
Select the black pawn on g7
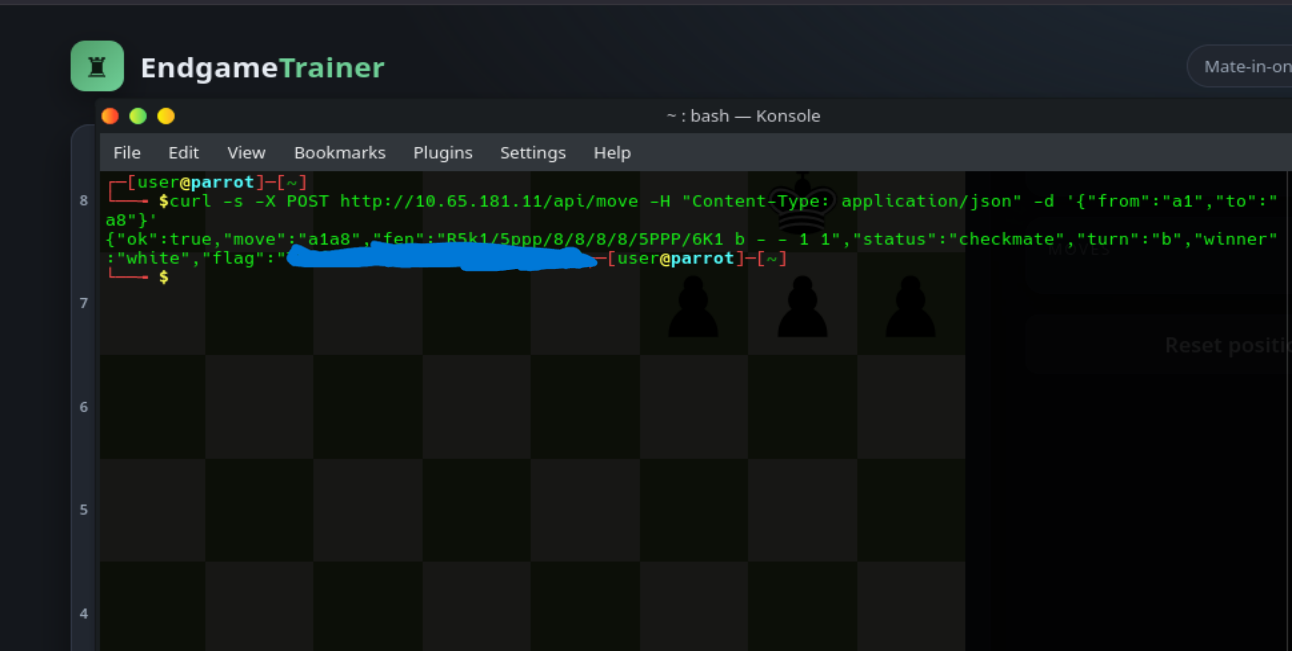(802, 306)
